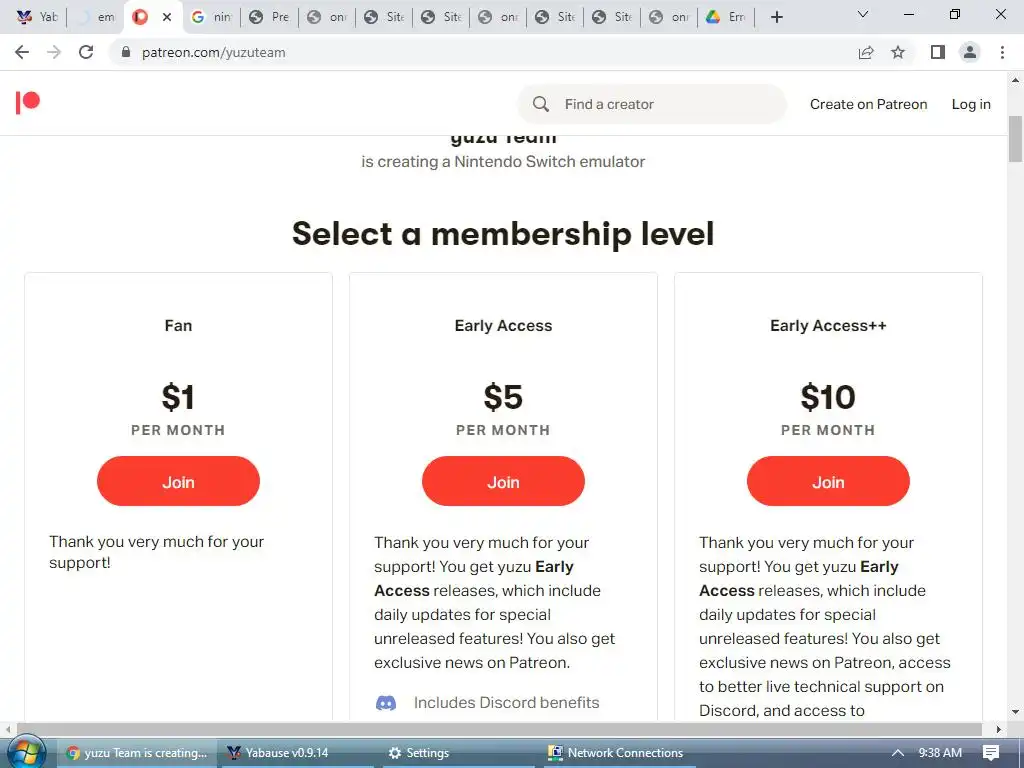The image size is (1024, 768).
Task: Click the share page icon
Action: pyautogui.click(x=866, y=52)
